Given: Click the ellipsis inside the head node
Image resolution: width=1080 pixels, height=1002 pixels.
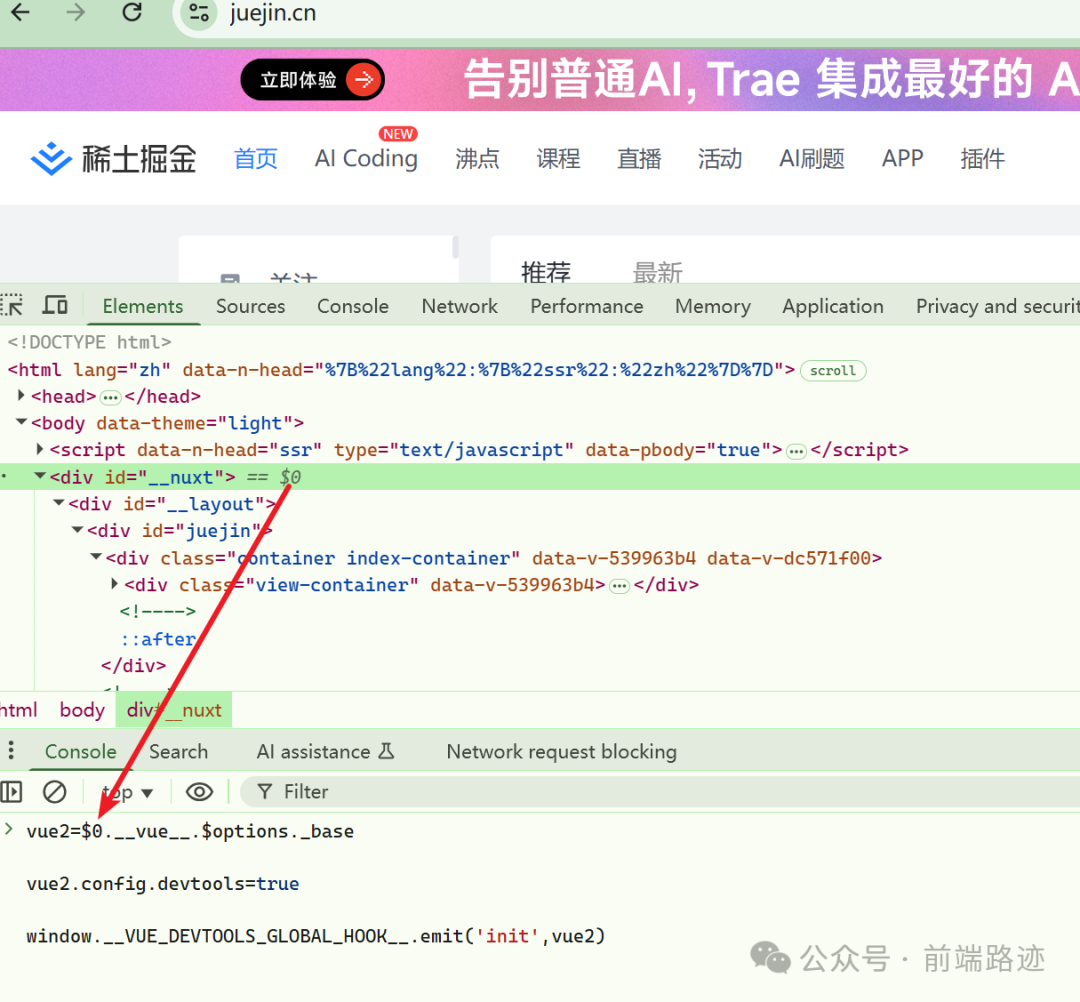Looking at the screenshot, I should point(110,397).
